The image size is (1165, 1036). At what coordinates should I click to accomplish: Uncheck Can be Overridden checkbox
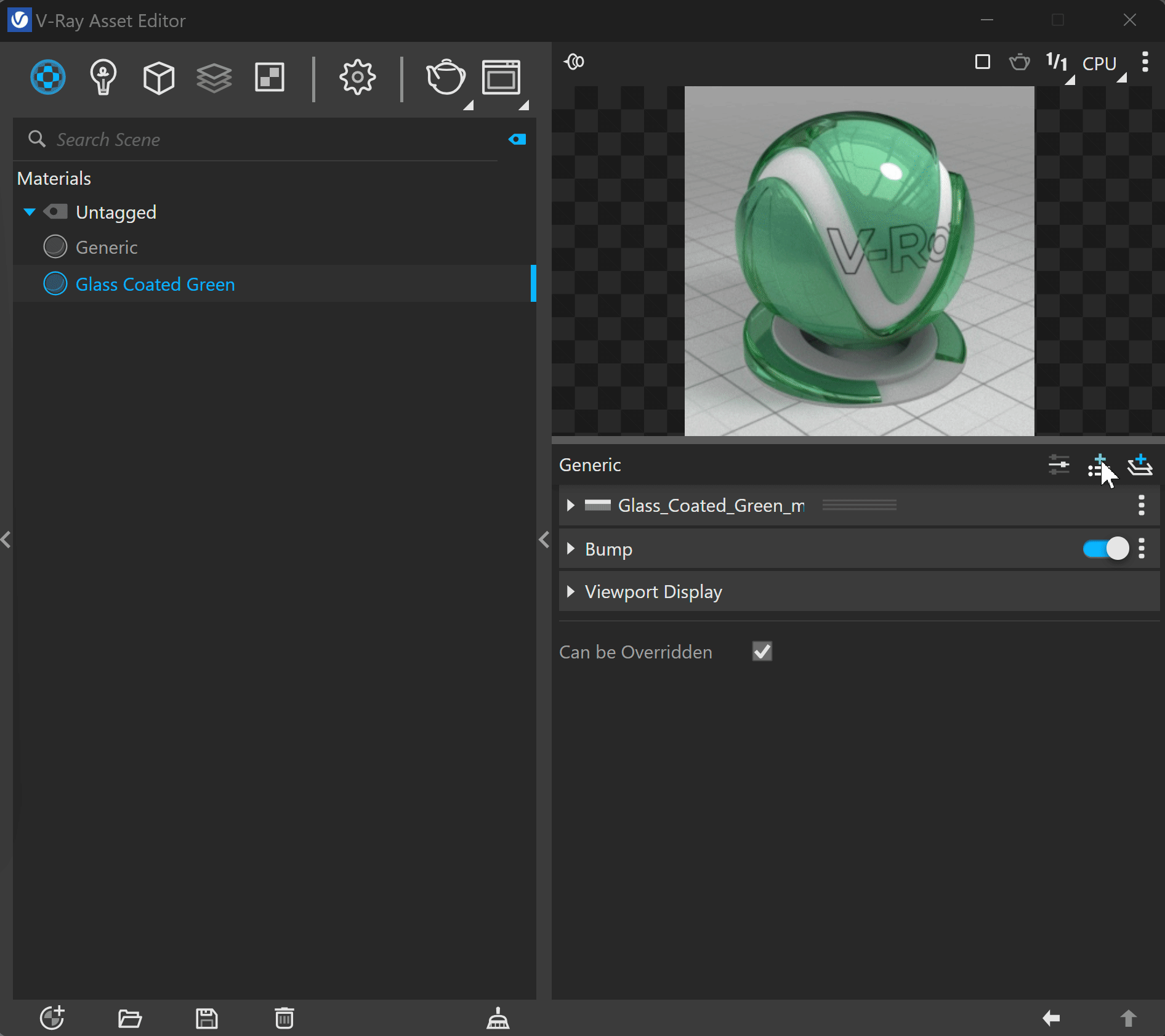762,651
